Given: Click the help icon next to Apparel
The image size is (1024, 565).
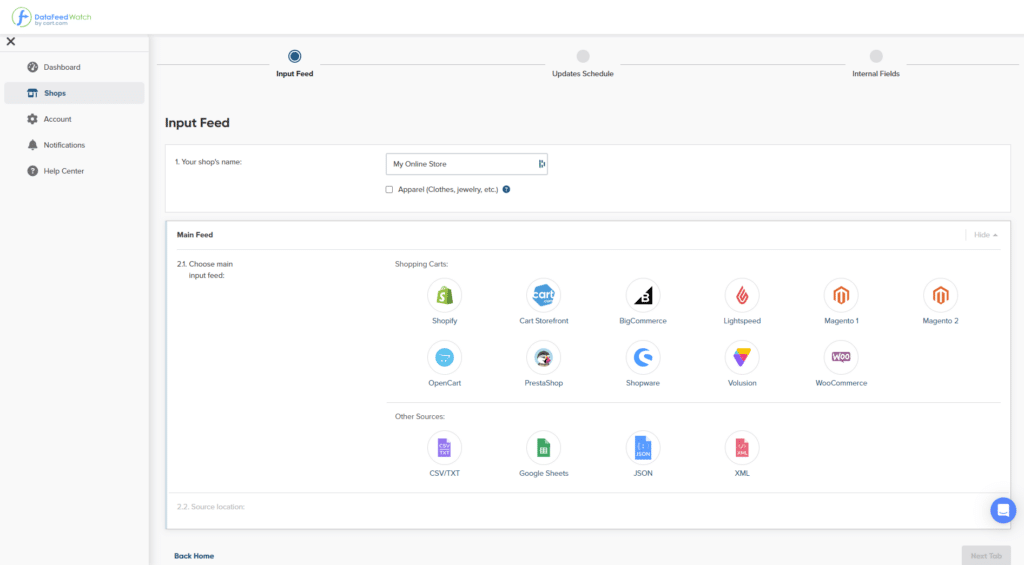Looking at the screenshot, I should click(506, 189).
